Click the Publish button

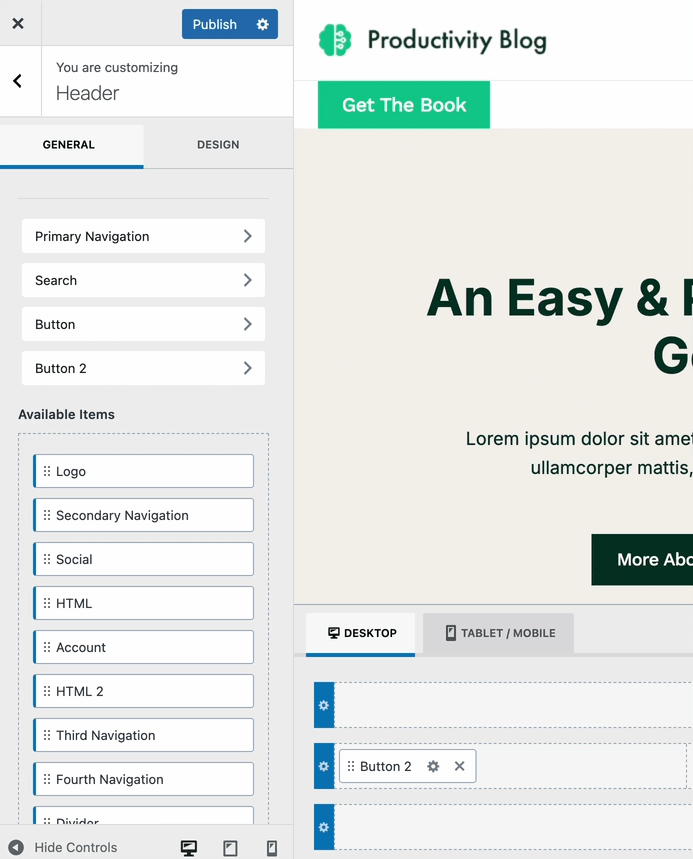(x=215, y=24)
